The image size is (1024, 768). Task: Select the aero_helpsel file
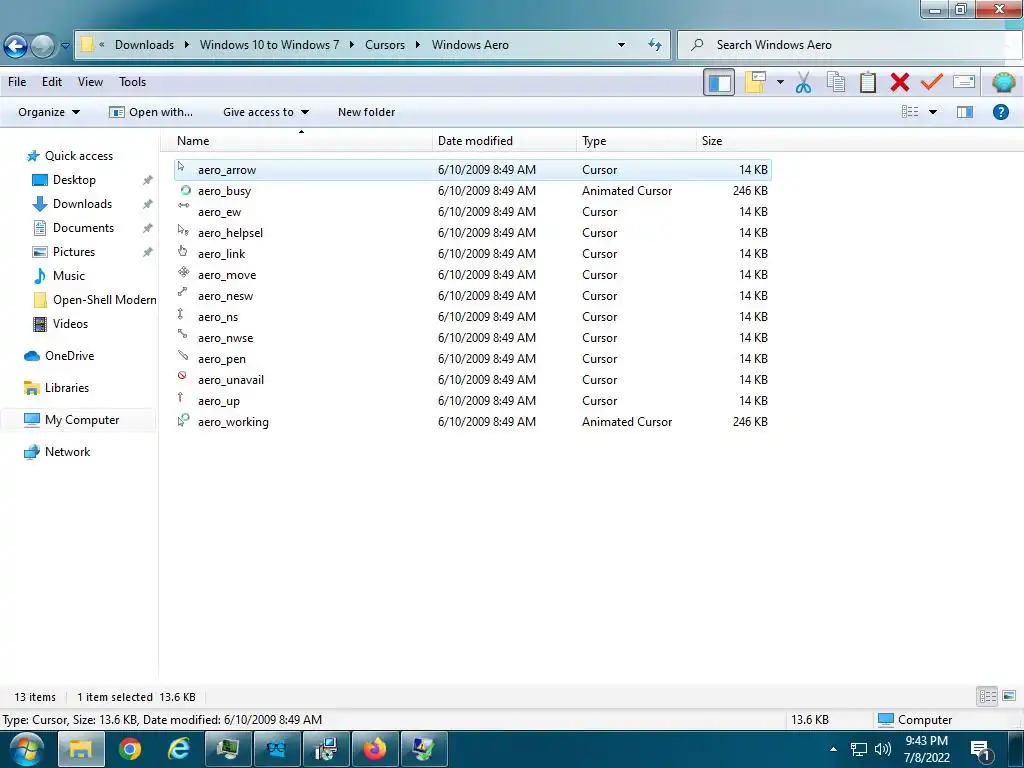click(x=473, y=233)
